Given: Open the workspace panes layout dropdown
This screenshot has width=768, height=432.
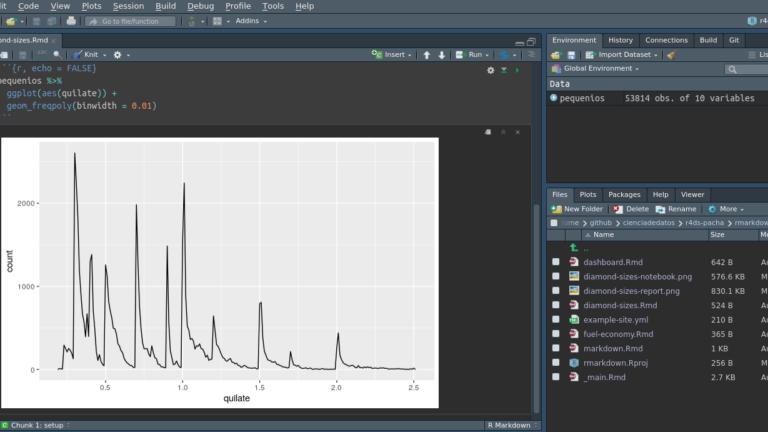Looking at the screenshot, I should (221, 21).
